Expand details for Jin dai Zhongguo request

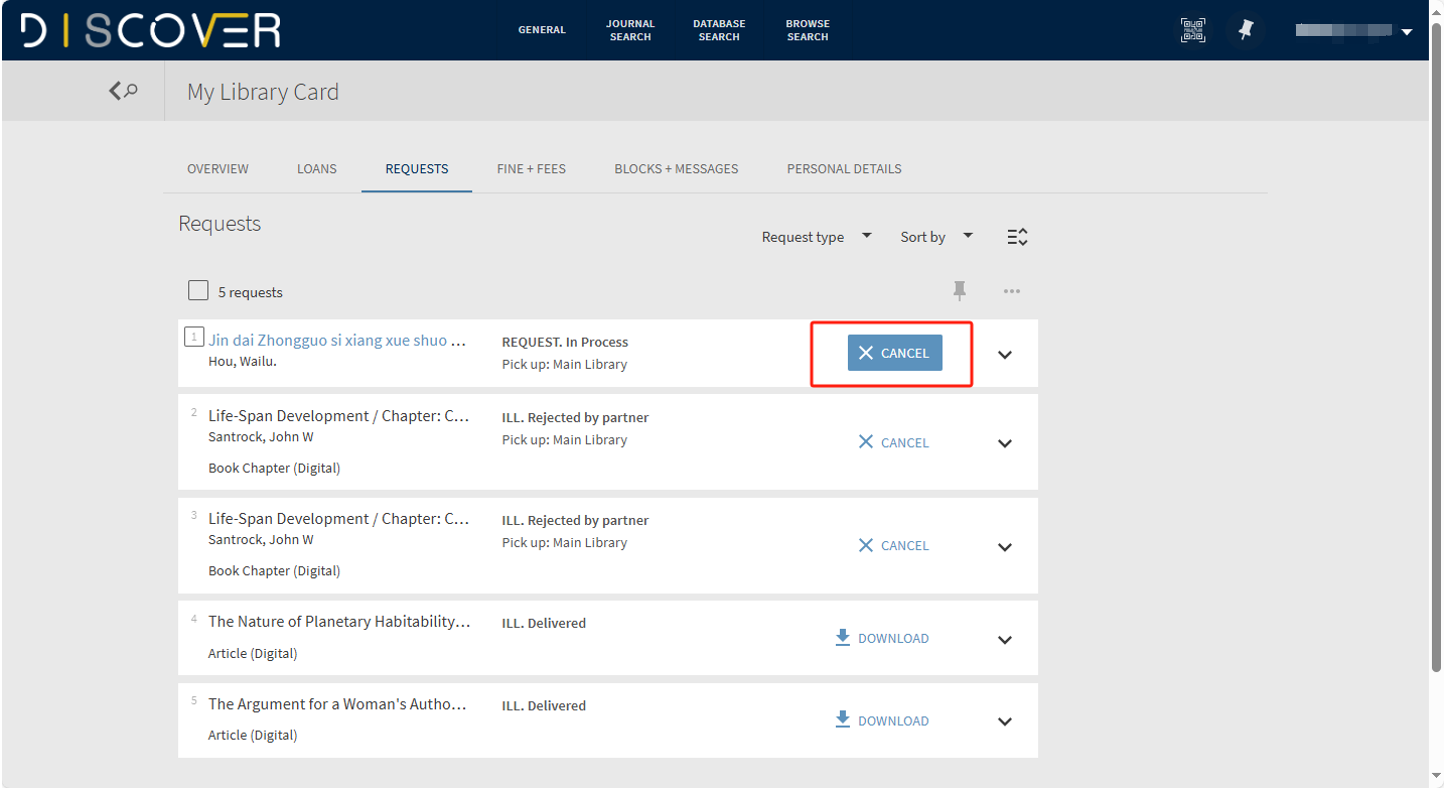(x=1005, y=354)
